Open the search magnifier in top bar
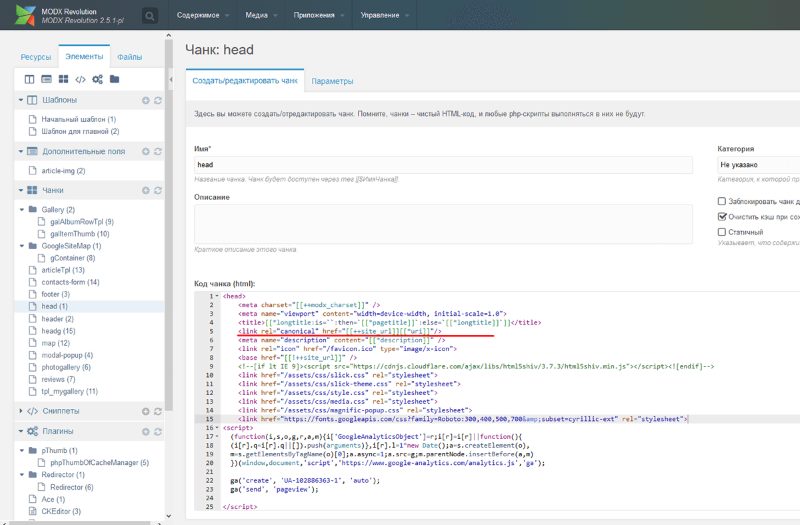The width and height of the screenshot is (800, 525). (x=149, y=16)
